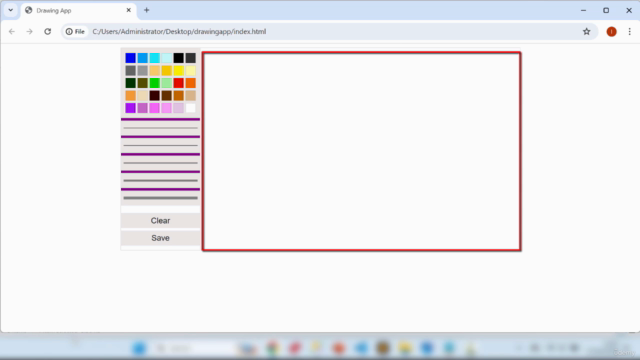Choose the pale yellow color swatch
The image size is (640, 360).
click(191, 71)
